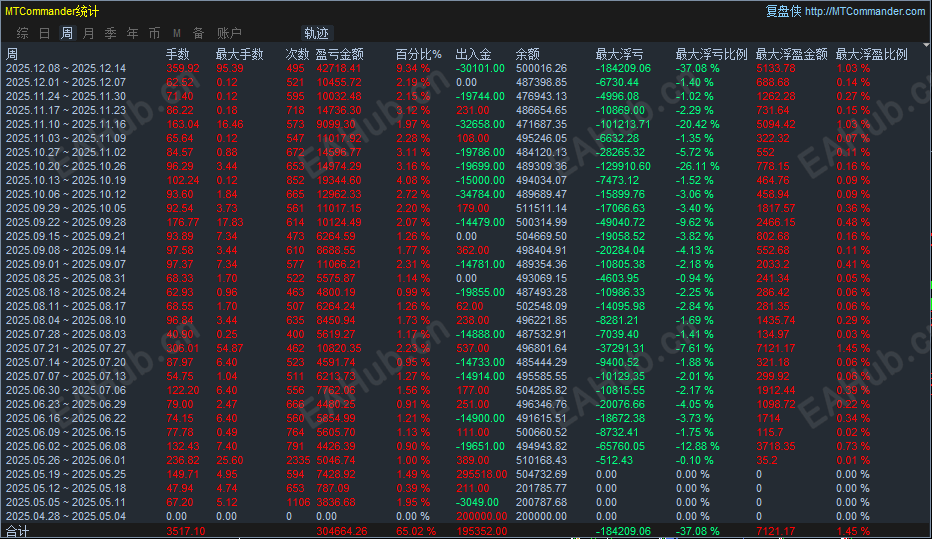
Task: Click the total profit 304664.26
Action: (342, 531)
